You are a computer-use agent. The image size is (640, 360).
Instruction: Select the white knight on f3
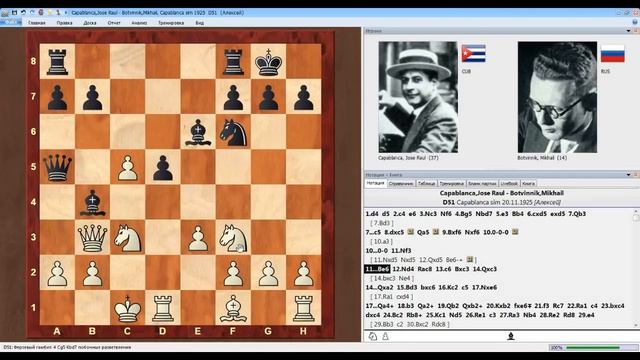click(233, 238)
